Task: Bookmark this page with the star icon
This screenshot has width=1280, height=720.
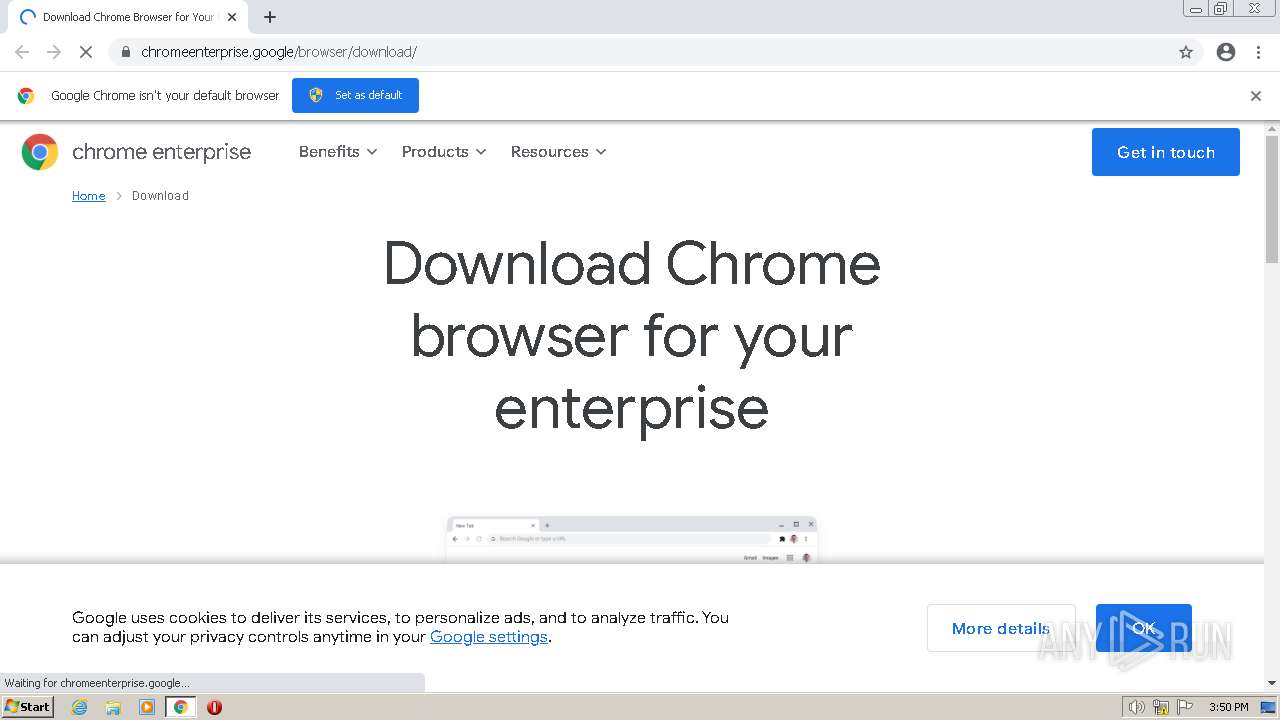Action: (1186, 52)
